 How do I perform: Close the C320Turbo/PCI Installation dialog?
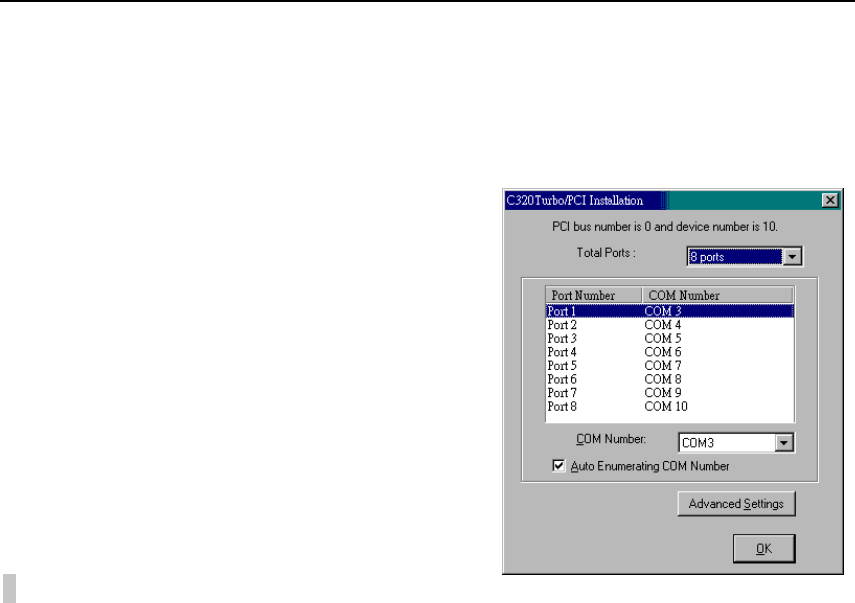pyautogui.click(x=829, y=200)
